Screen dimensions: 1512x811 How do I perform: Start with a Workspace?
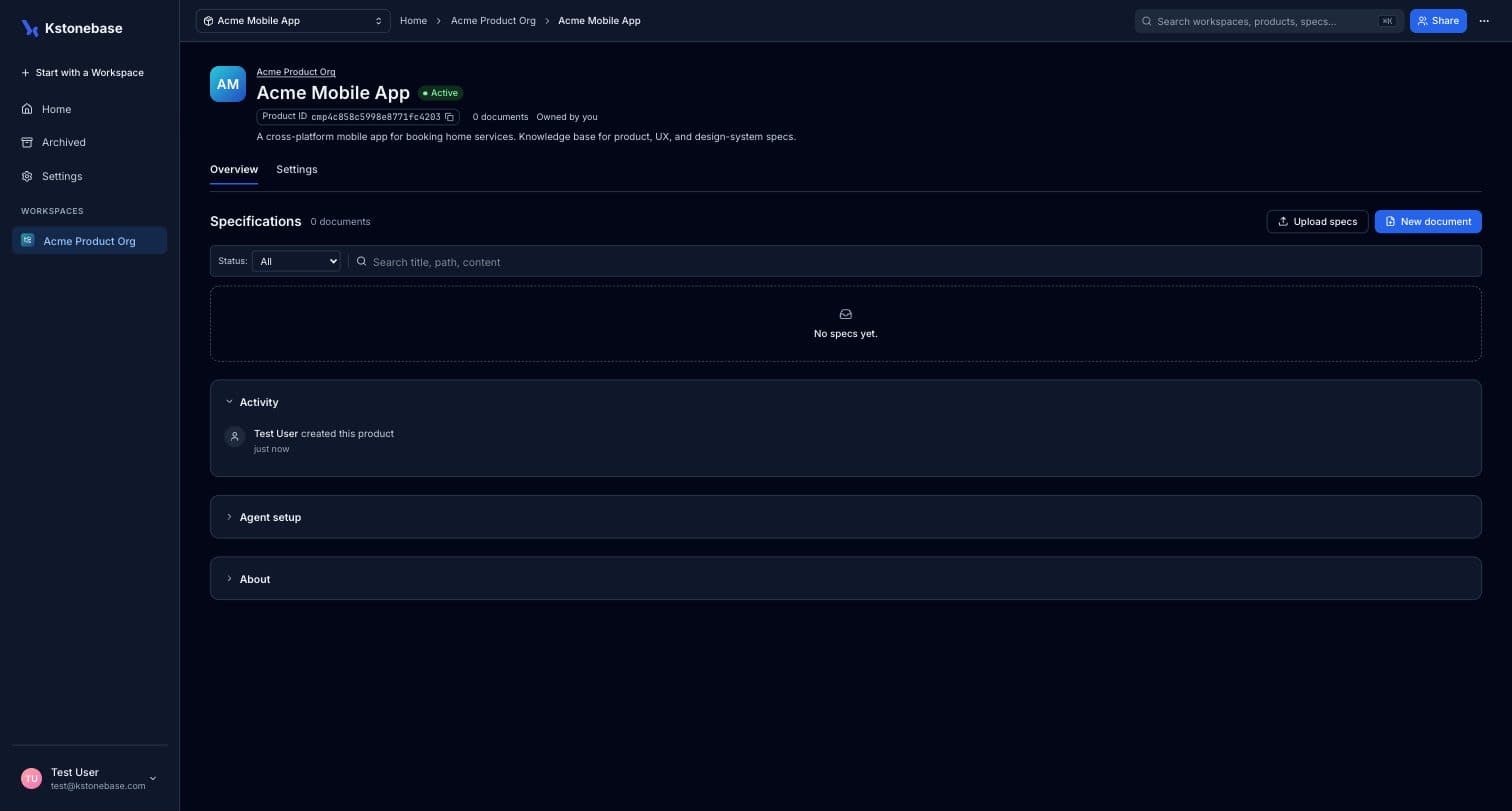(x=89, y=73)
